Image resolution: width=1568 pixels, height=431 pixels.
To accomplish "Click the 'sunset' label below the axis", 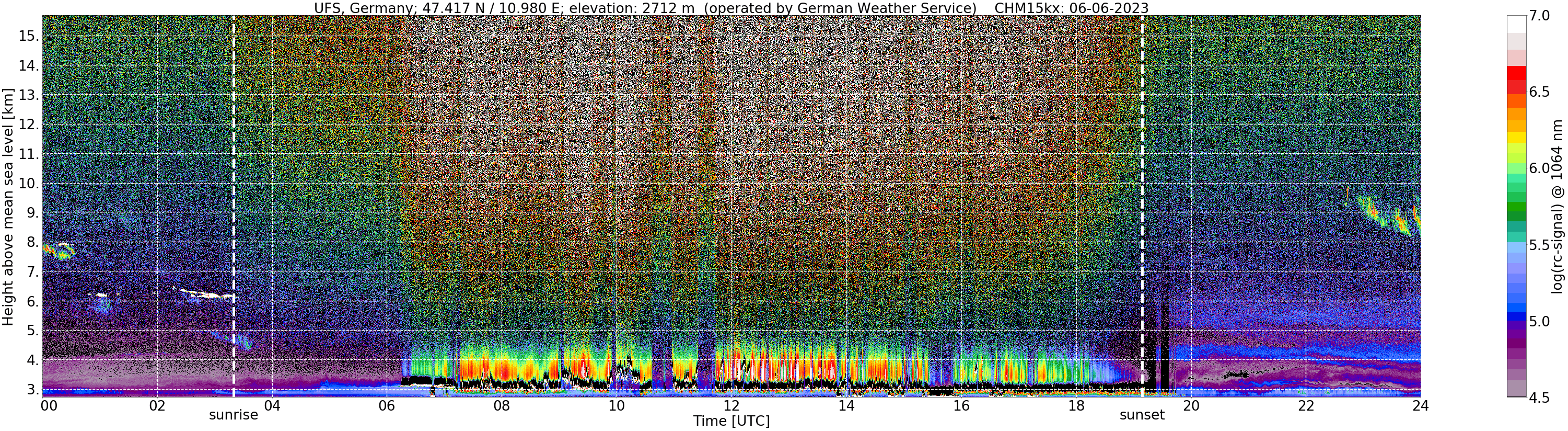I will point(1142,415).
